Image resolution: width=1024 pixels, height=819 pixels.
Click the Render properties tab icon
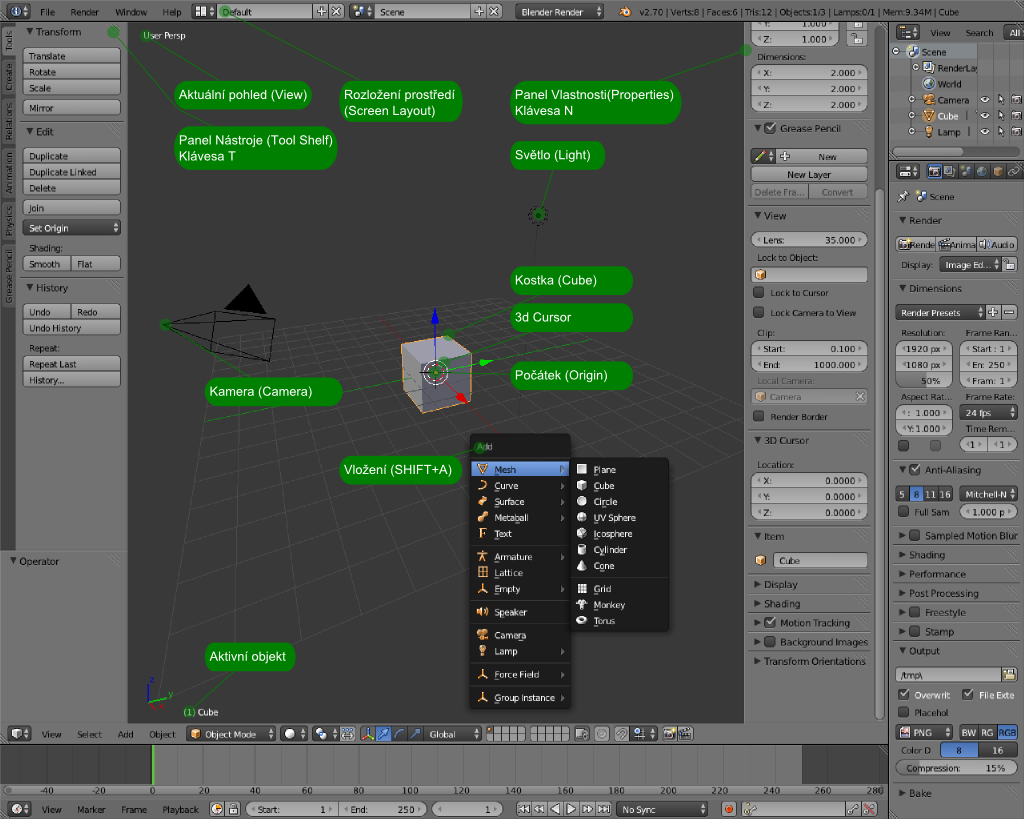tap(936, 171)
